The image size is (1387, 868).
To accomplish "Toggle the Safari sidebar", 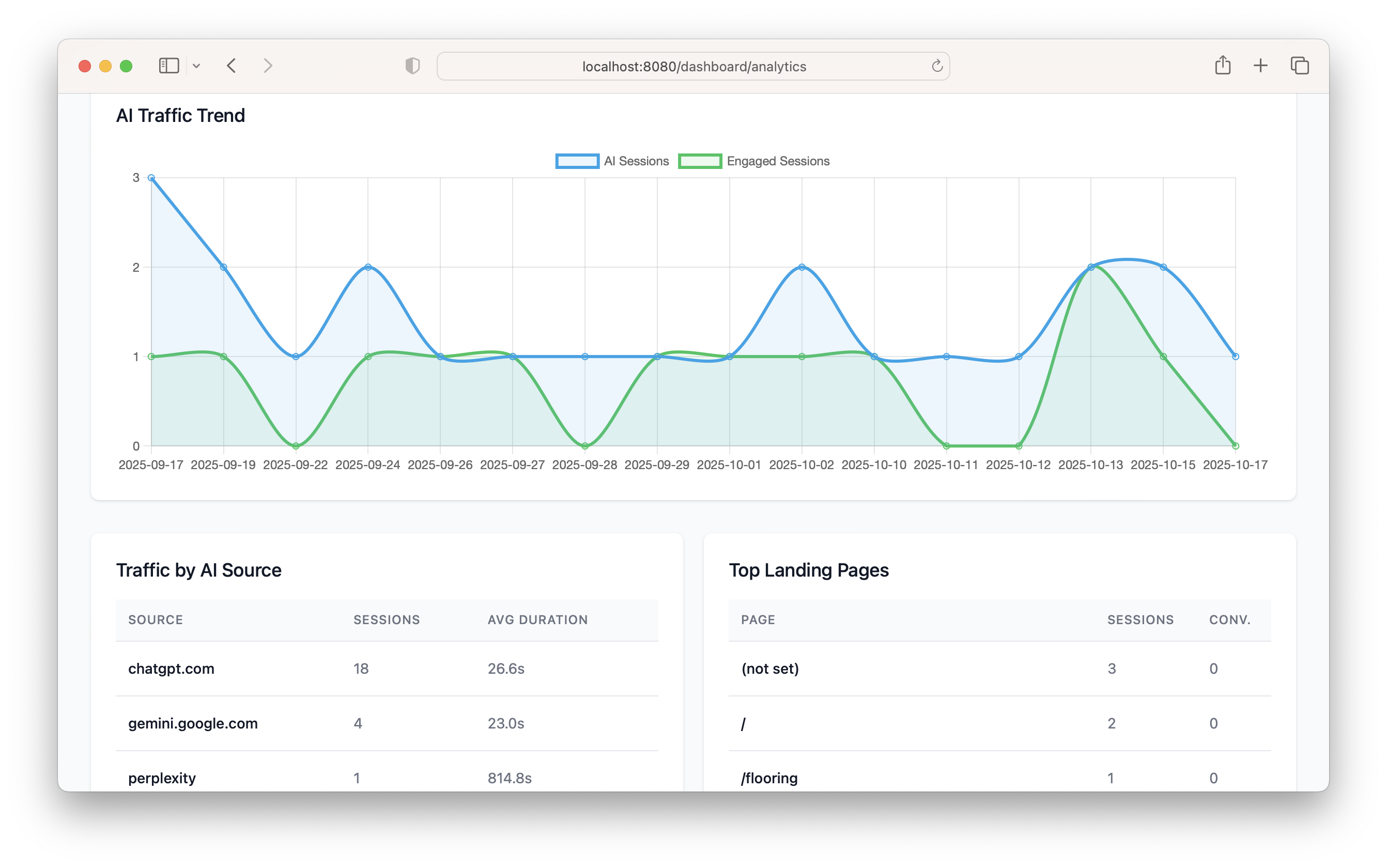I will point(168,66).
